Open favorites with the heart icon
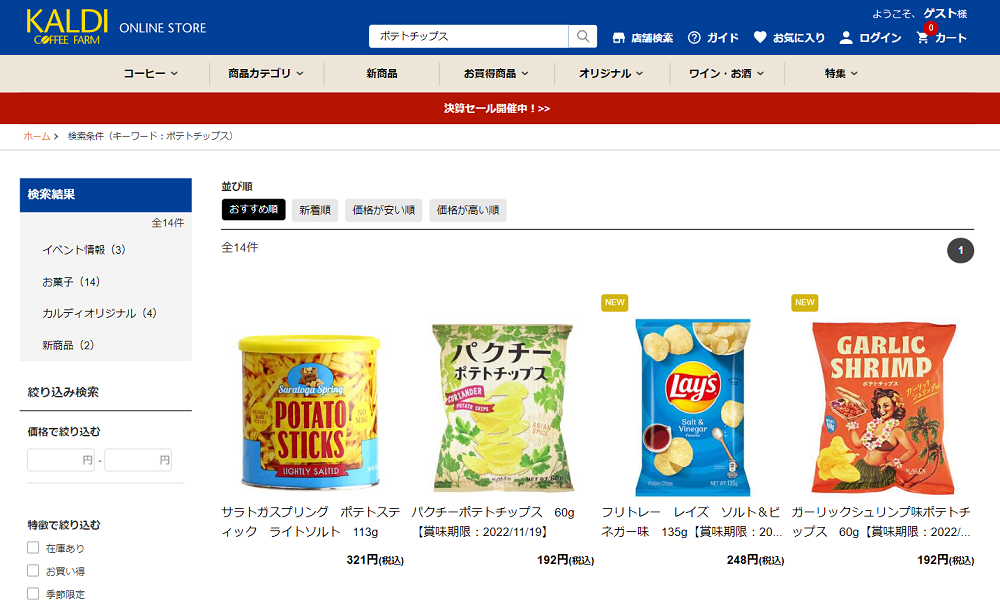 [x=760, y=37]
